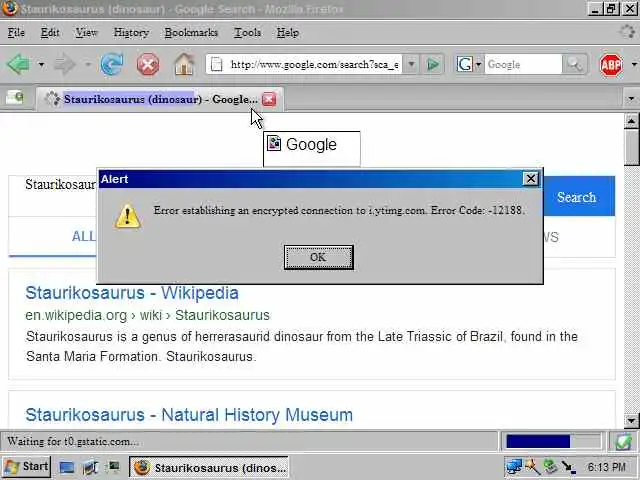Open the Back button history dropdown arrow
The width and height of the screenshot is (640, 480).
click(x=41, y=64)
